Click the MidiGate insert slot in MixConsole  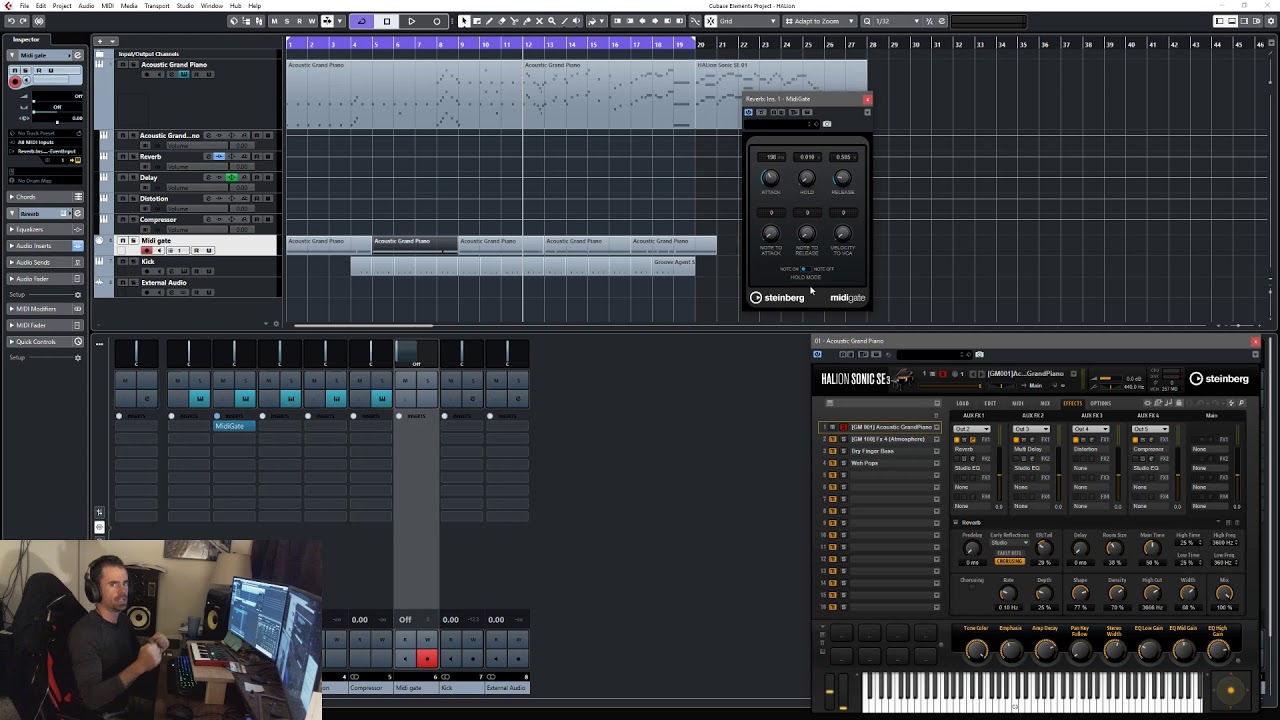(x=234, y=426)
